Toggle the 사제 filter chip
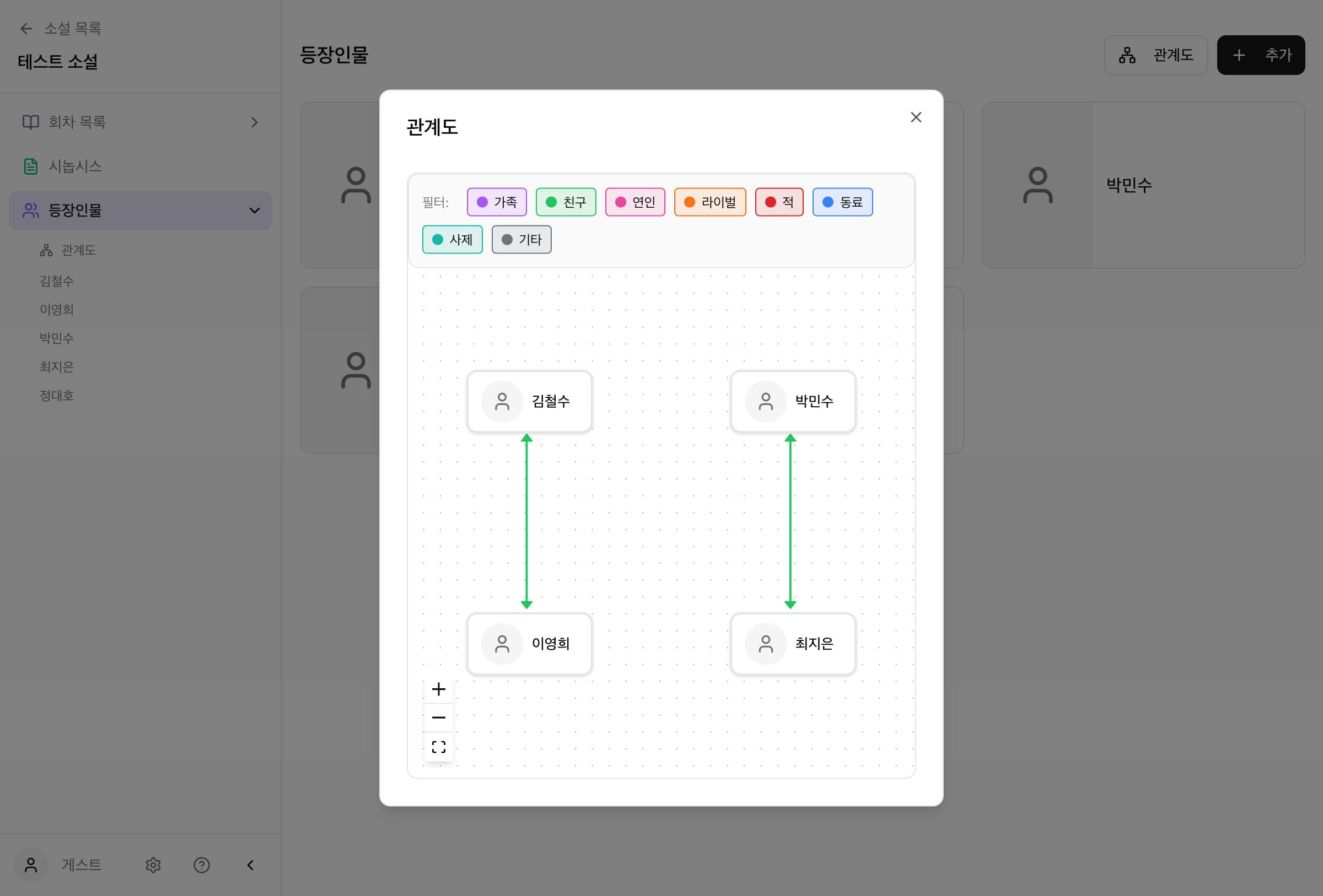This screenshot has width=1323, height=896. (x=452, y=240)
